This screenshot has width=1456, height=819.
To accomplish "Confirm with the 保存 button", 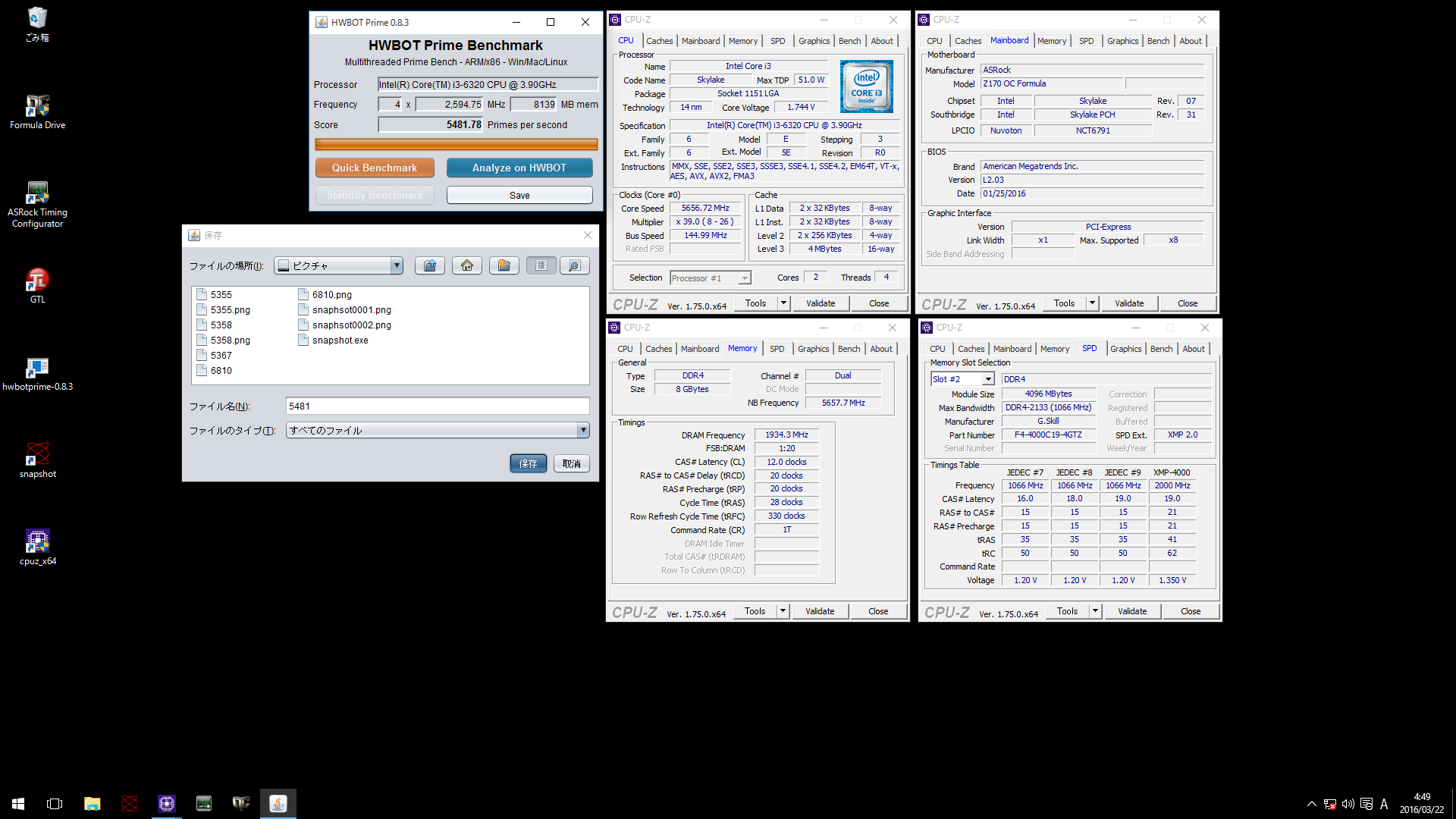I will [529, 463].
